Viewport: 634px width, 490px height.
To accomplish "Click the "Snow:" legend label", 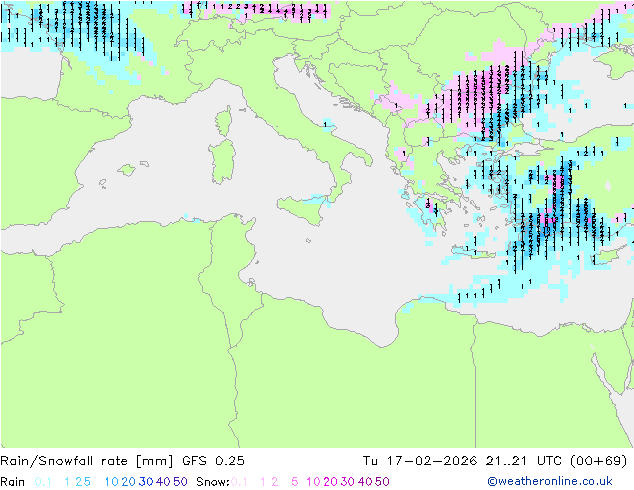I will 213,482.
